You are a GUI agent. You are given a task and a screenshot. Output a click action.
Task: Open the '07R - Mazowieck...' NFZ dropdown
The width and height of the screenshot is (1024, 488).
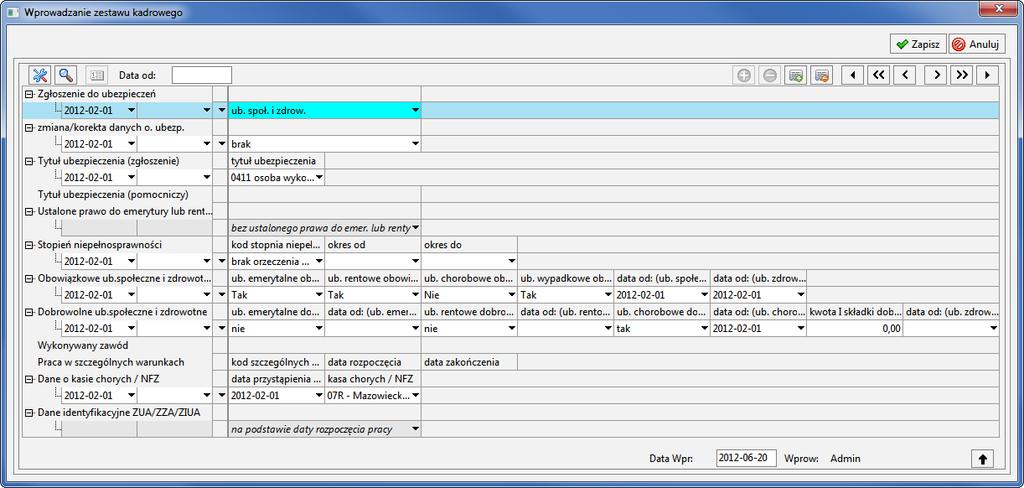pyautogui.click(x=415, y=395)
